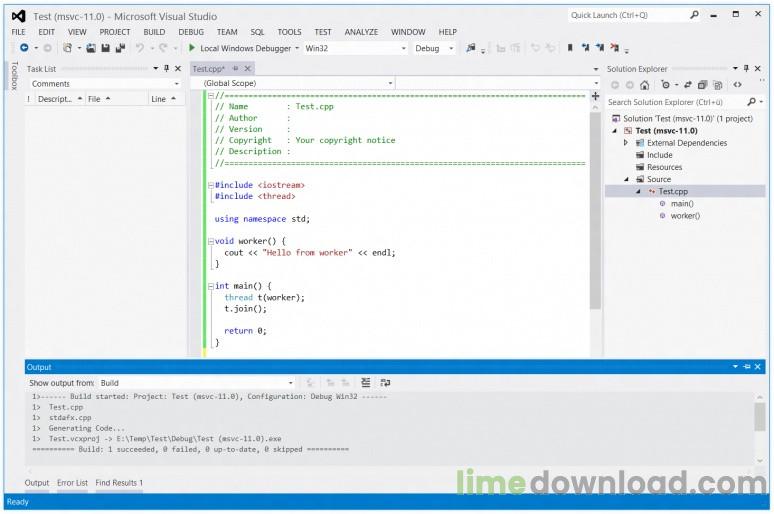Click the Clear all bookmarks icon
774x514 pixels.
[x=614, y=48]
